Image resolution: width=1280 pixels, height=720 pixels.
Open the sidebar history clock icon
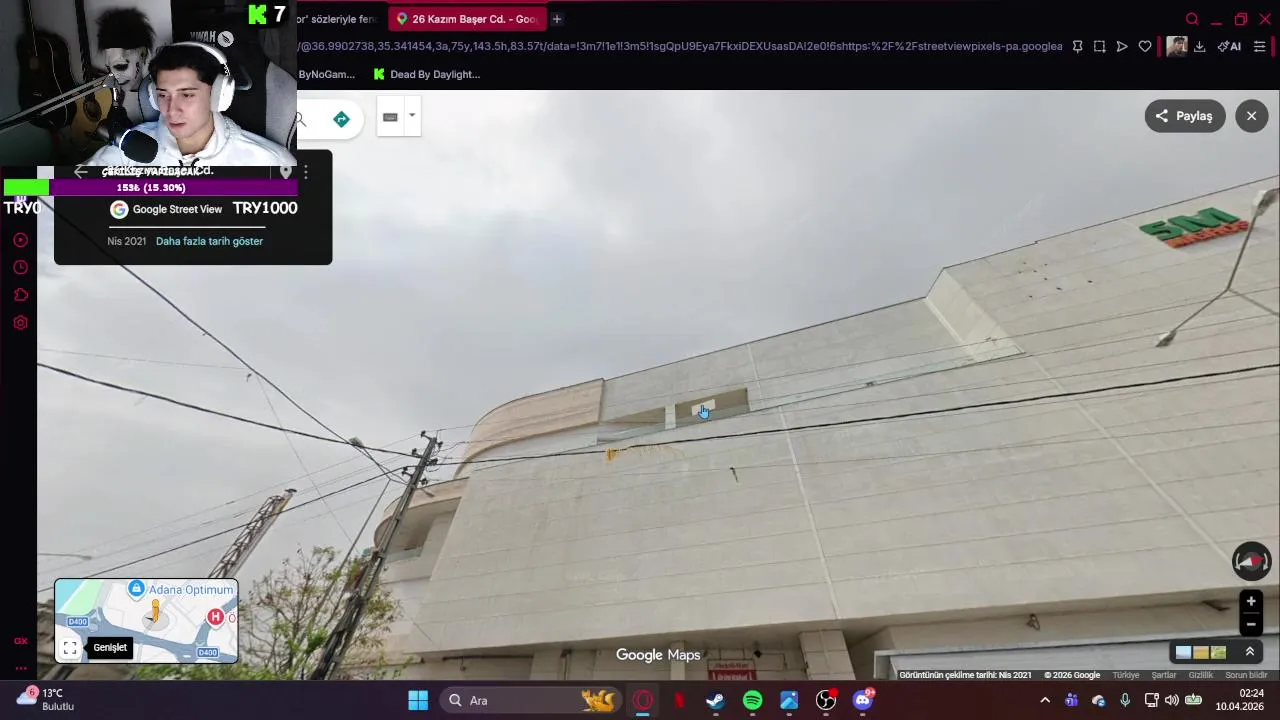pos(20,267)
